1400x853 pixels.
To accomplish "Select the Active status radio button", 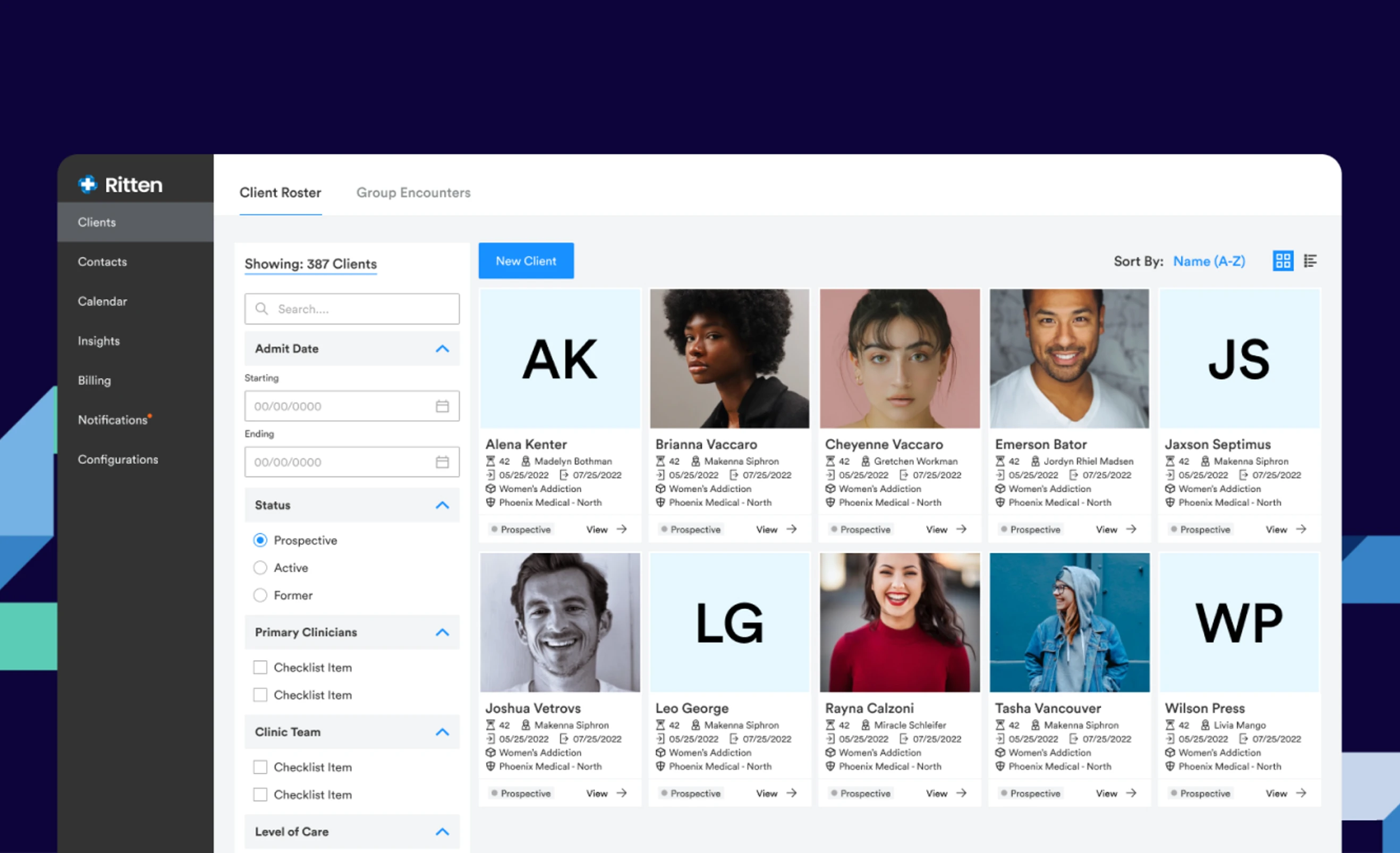I will click(260, 567).
